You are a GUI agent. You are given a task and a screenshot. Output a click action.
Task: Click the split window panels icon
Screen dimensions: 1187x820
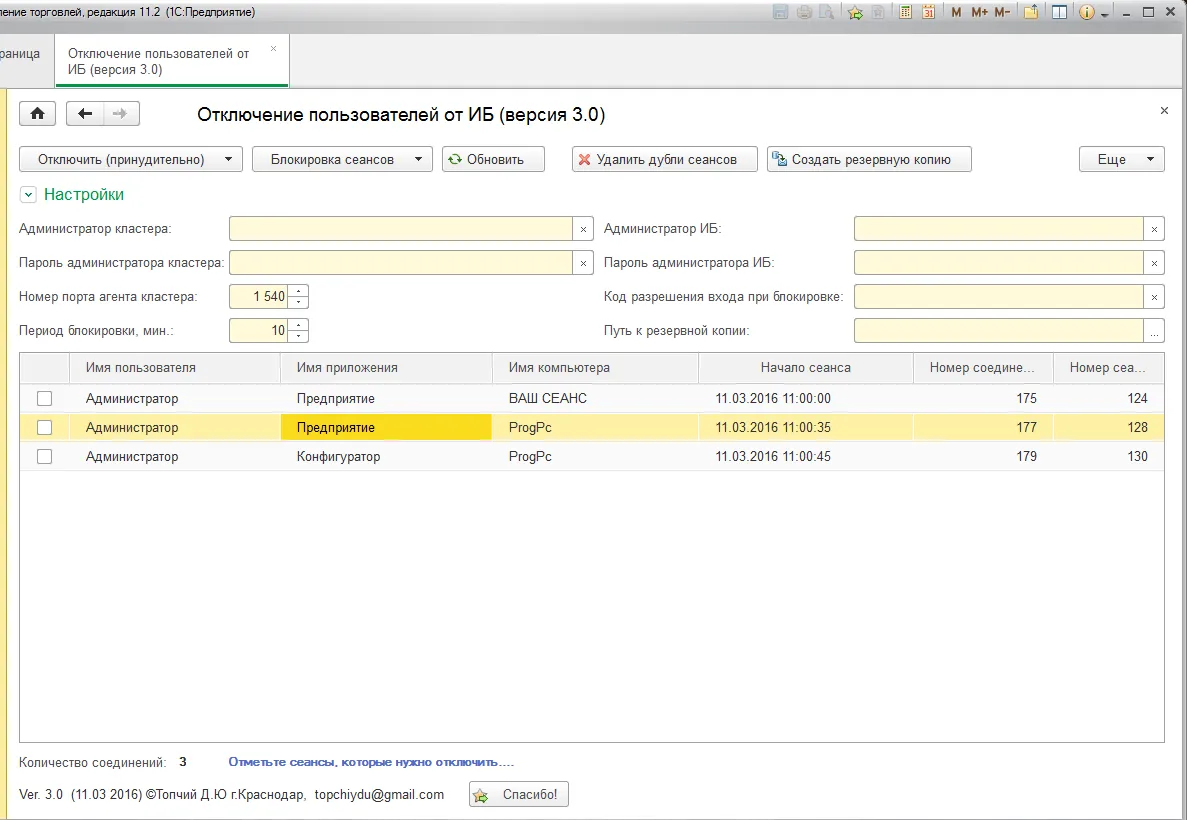1059,12
